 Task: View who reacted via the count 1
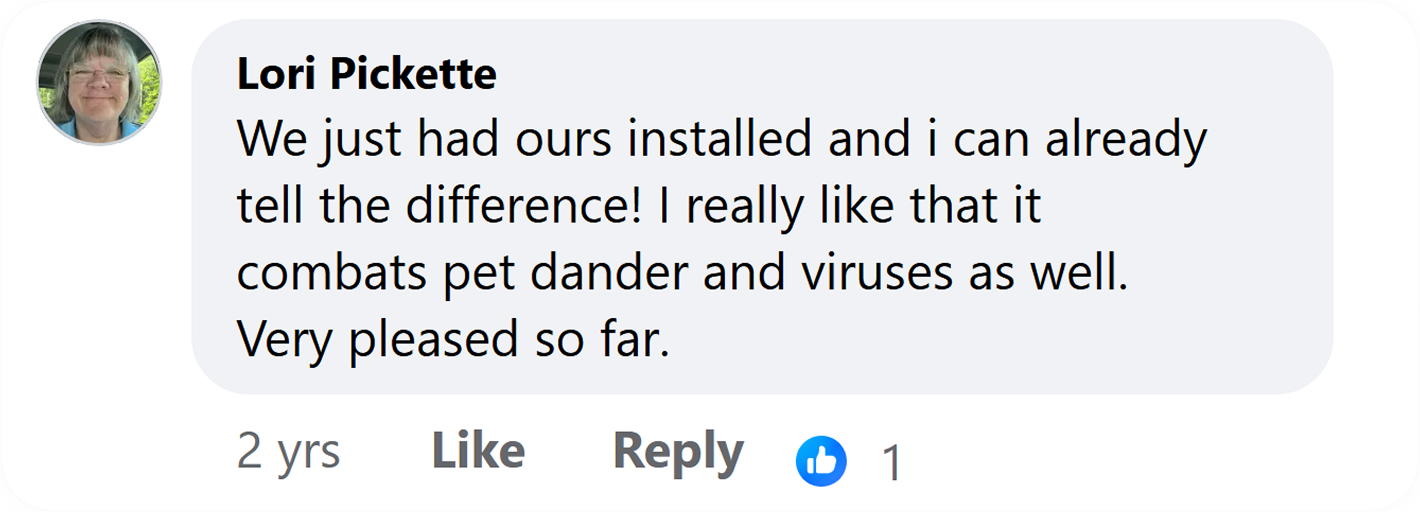tap(891, 463)
